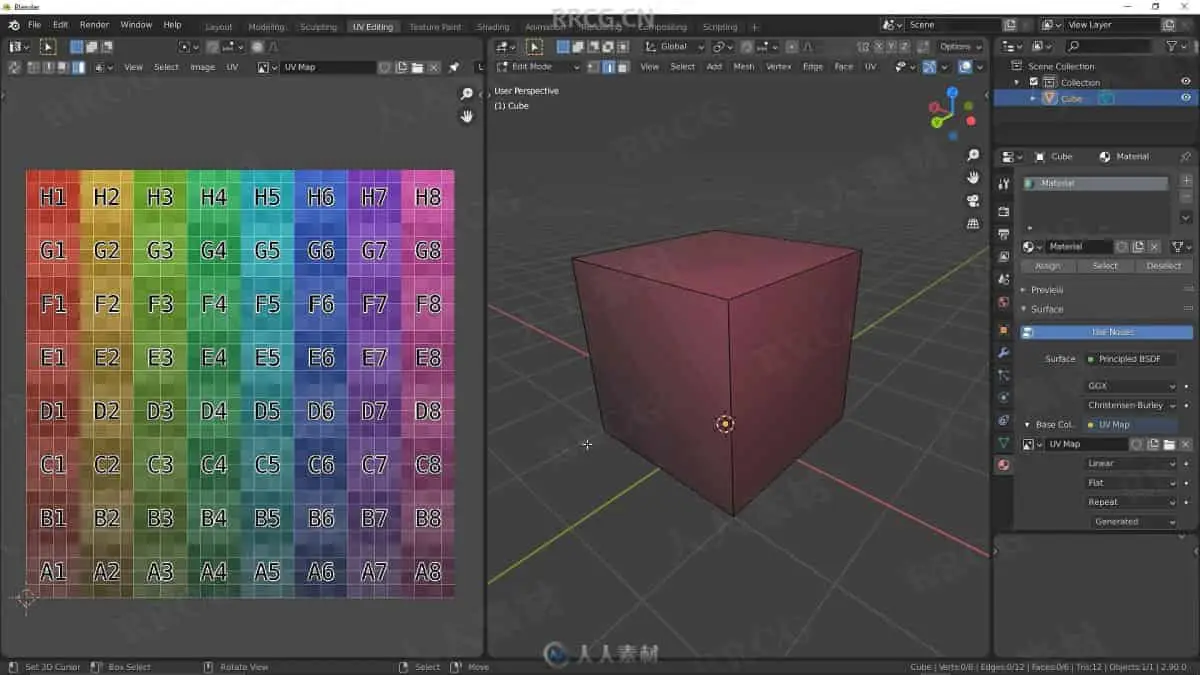
Task: Open image folder icon in UV editor header
Action: [417, 67]
